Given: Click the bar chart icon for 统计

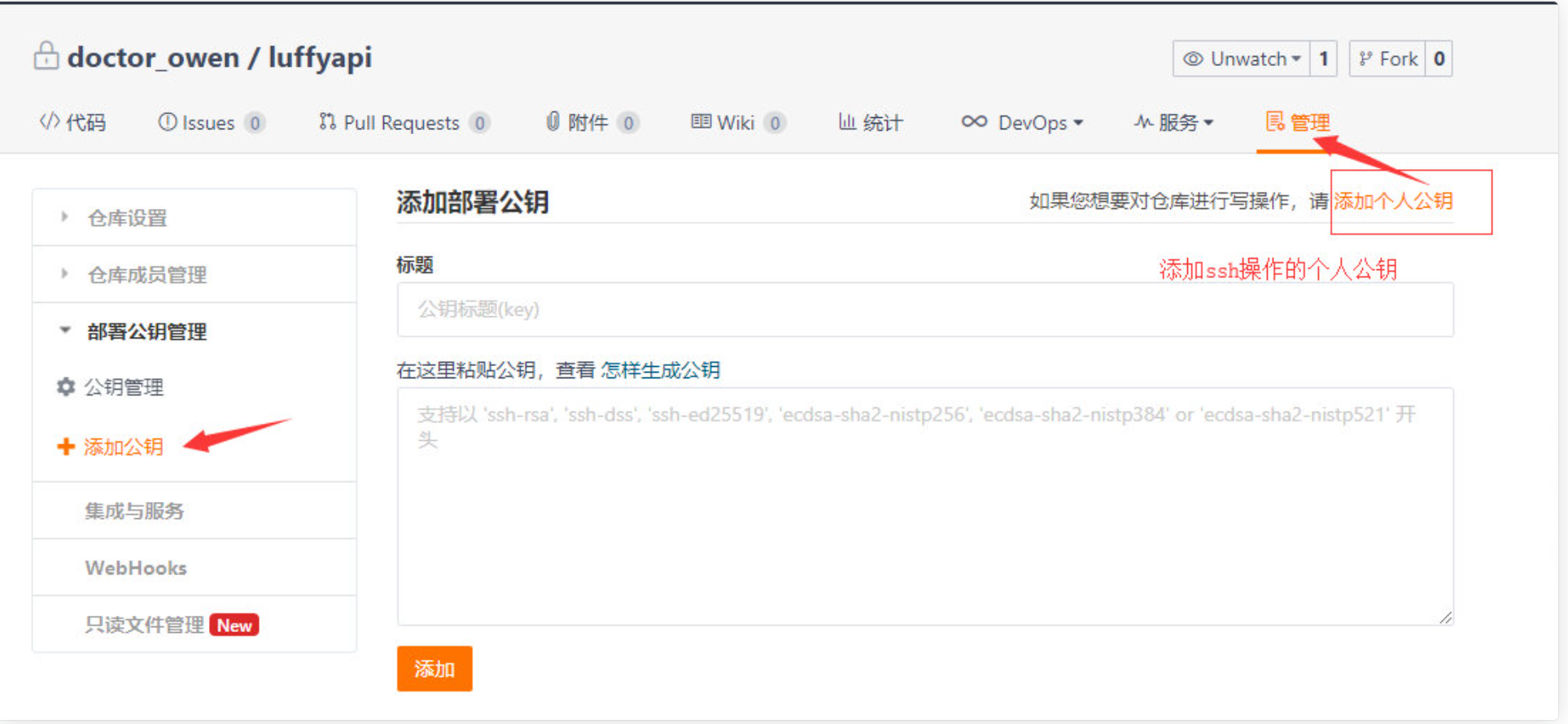Looking at the screenshot, I should click(847, 122).
